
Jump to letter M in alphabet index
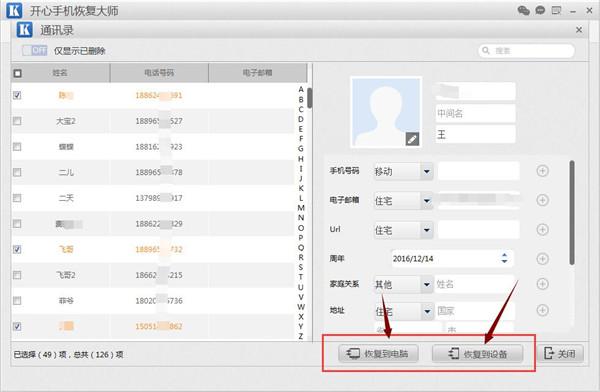tap(301, 208)
